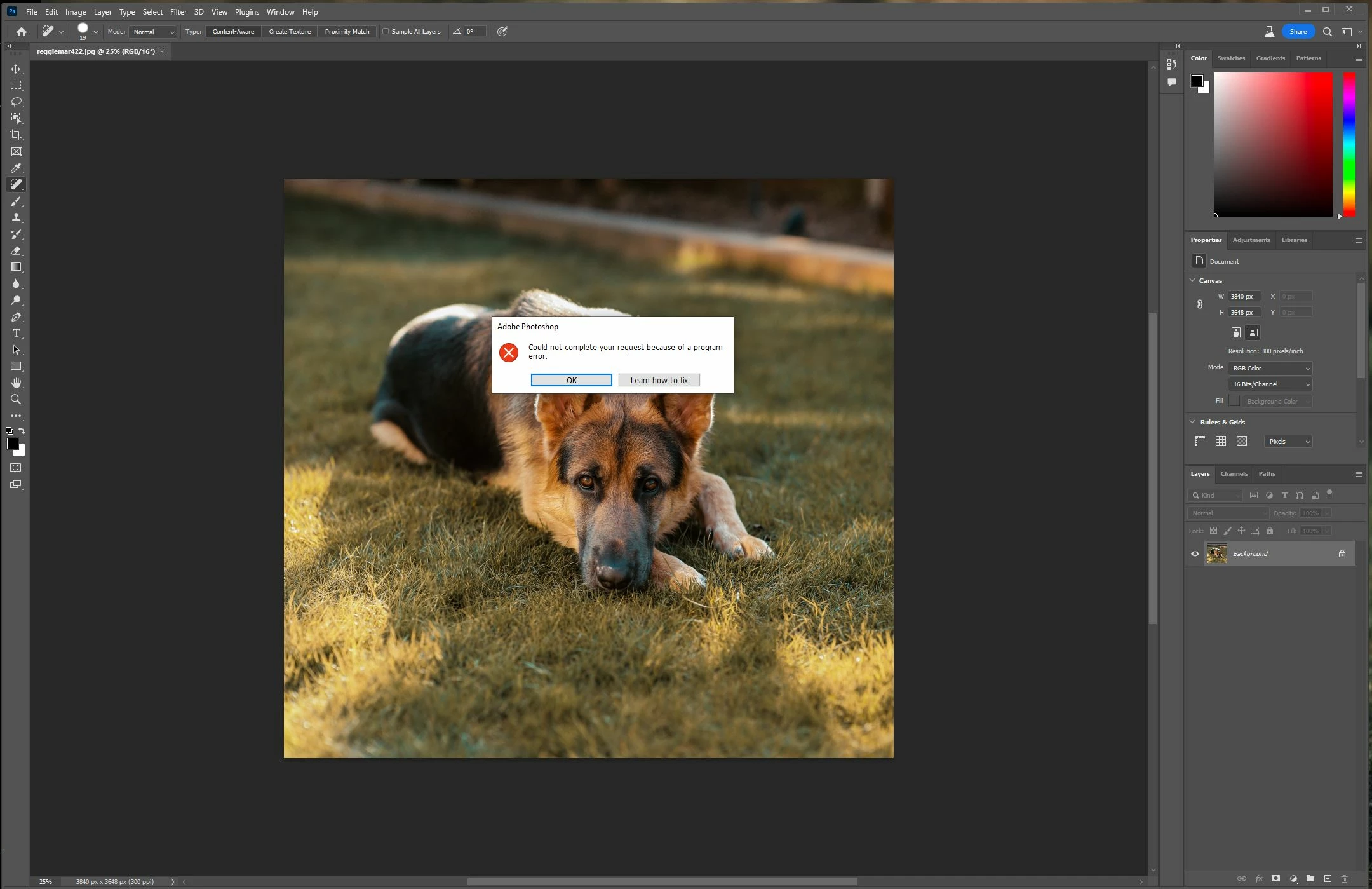Open the RGB Color mode dropdown
Screen dimensions: 1372x889
(1270, 368)
